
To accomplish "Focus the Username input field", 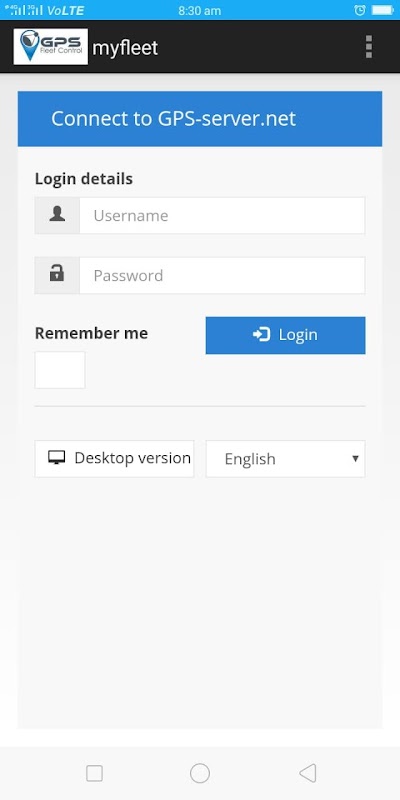I will click(222, 215).
